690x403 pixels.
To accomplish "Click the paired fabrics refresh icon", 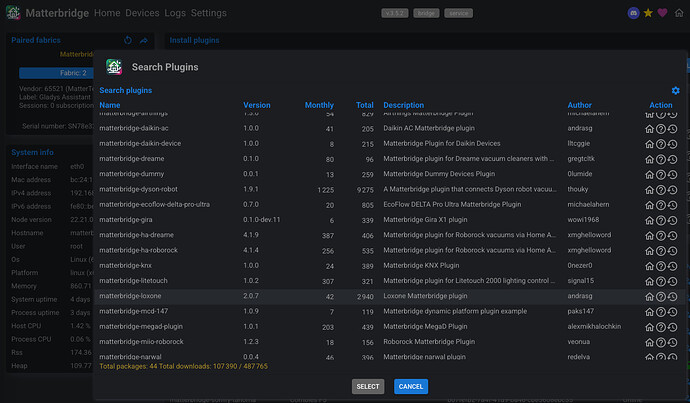I will [128, 40].
